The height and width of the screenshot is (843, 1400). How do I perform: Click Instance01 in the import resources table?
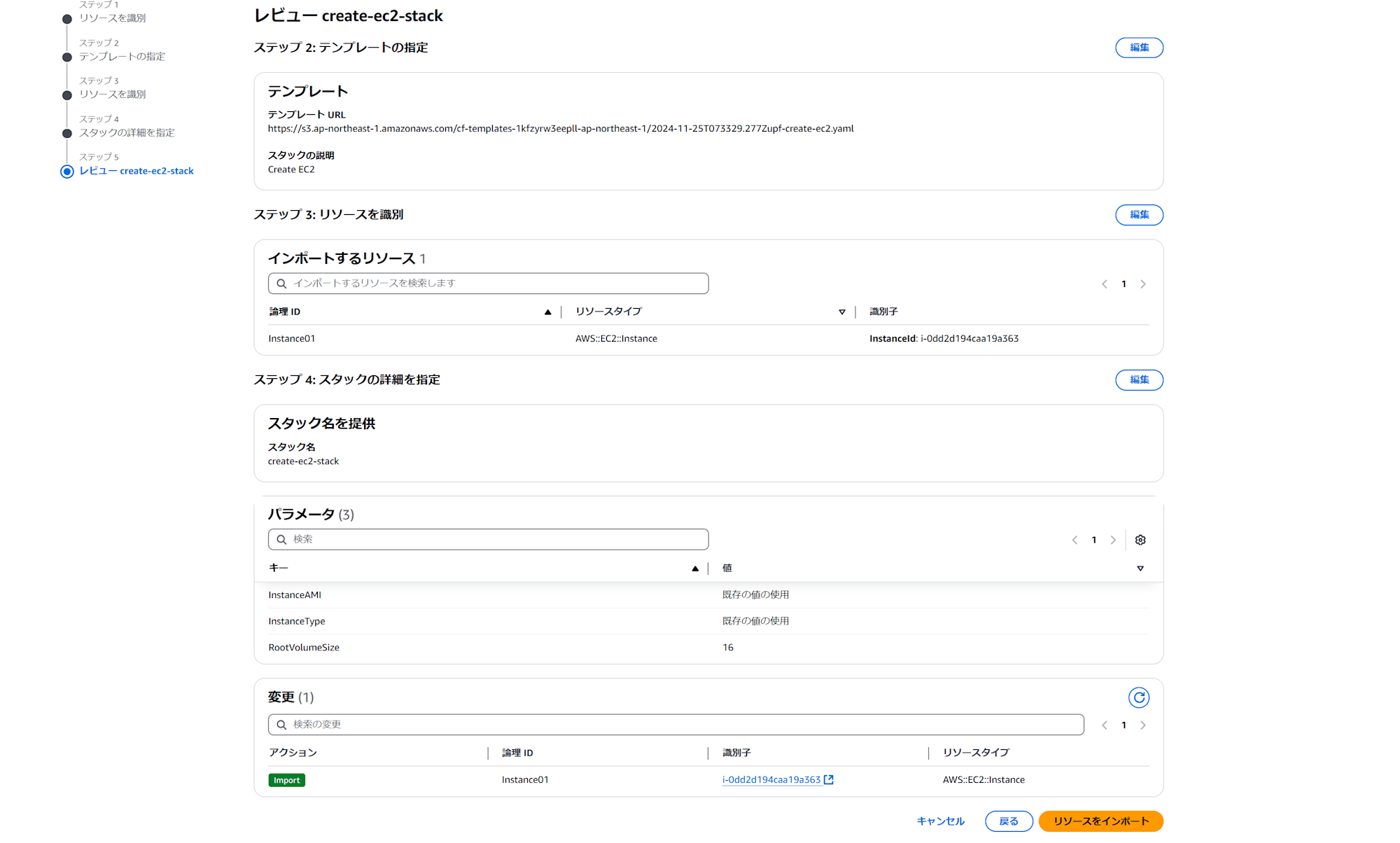coord(291,339)
